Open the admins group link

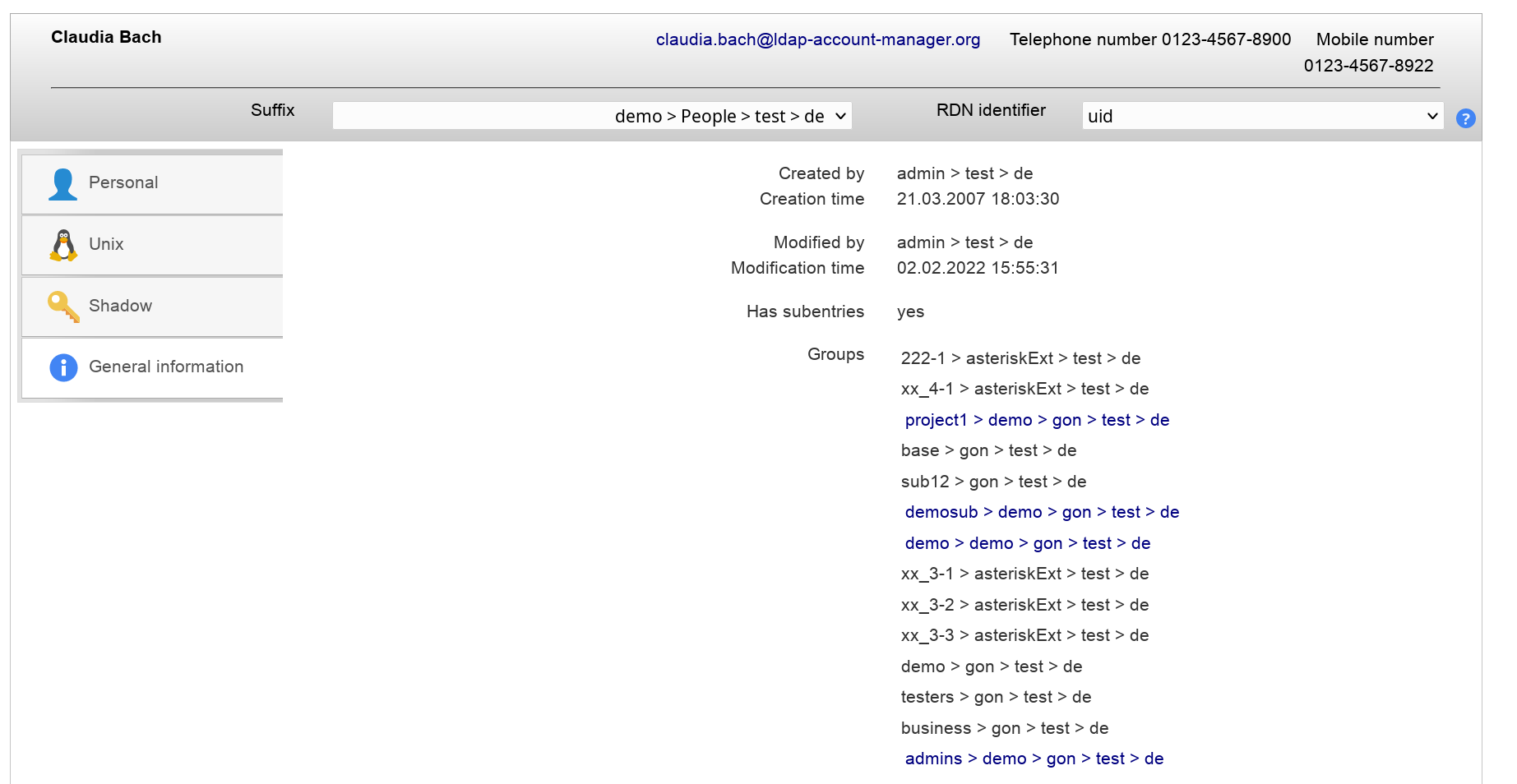[1034, 759]
